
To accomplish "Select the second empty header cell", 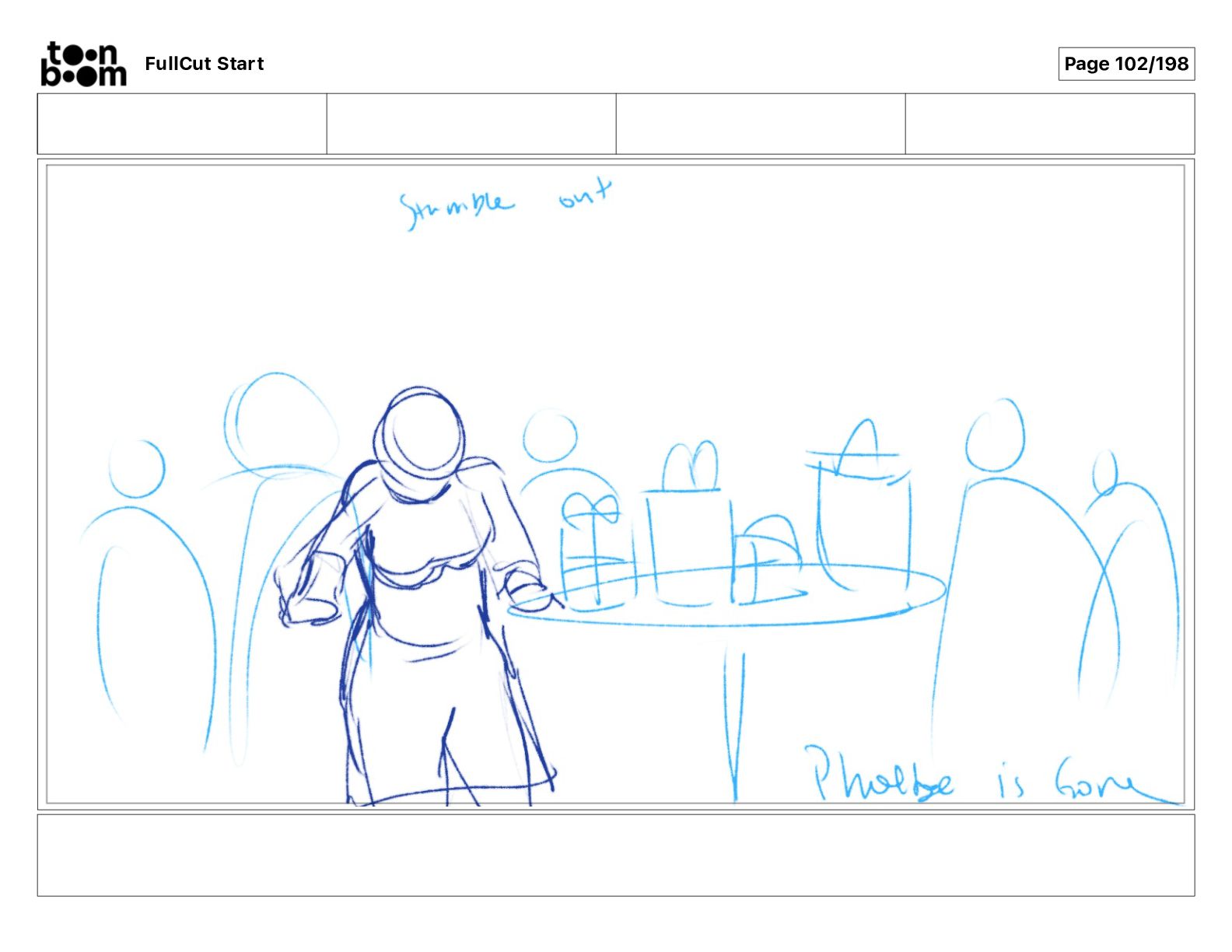I will click(x=471, y=124).
